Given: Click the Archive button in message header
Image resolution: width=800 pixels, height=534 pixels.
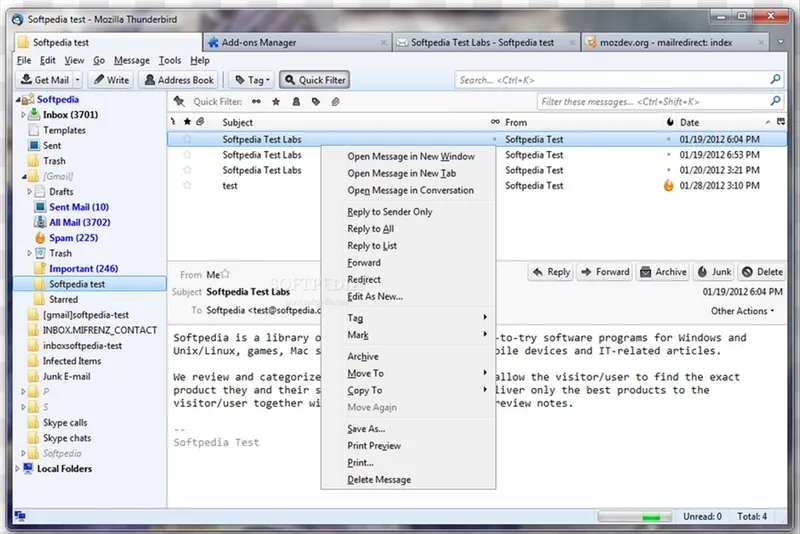Looking at the screenshot, I should click(x=663, y=272).
